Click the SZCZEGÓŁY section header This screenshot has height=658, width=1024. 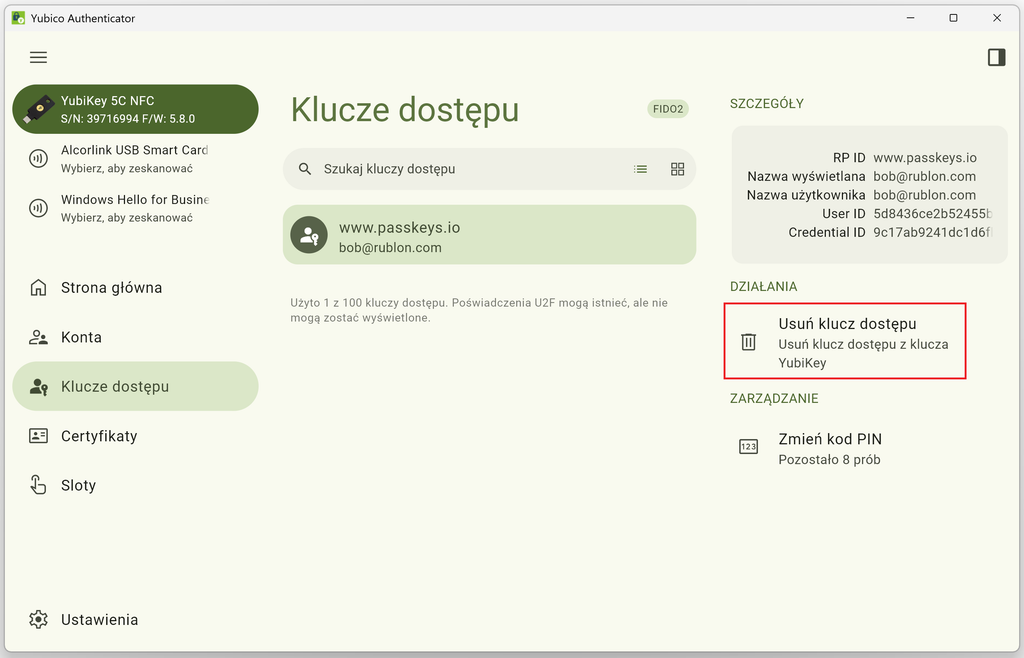coord(767,104)
